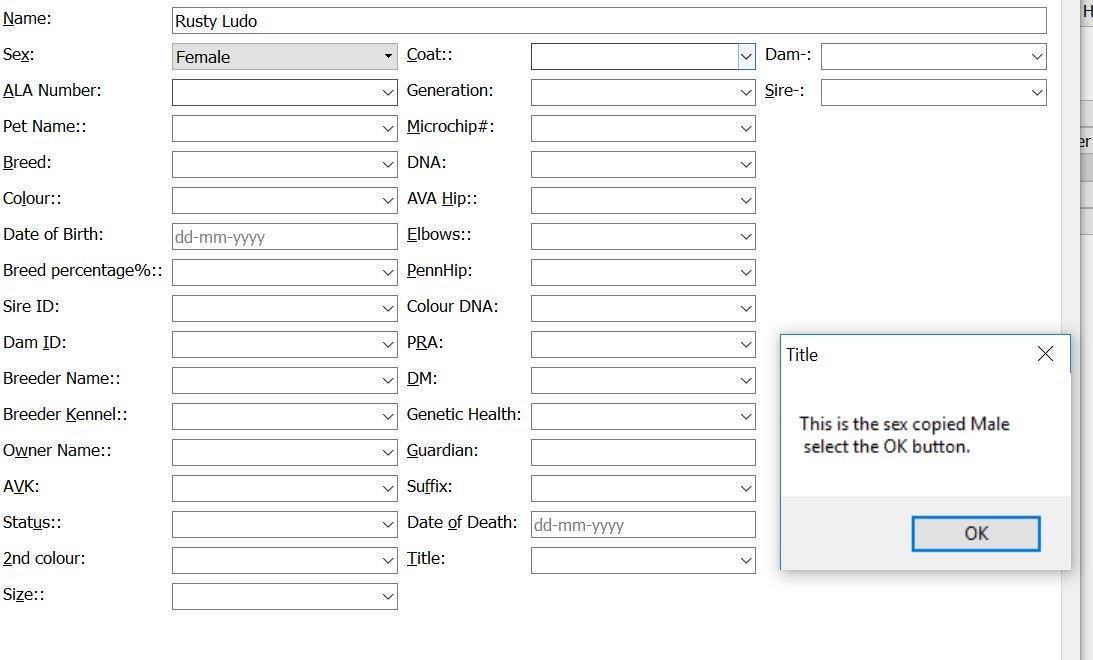The height and width of the screenshot is (660, 1093).
Task: Open the ALA Number dropdown
Action: [388, 93]
